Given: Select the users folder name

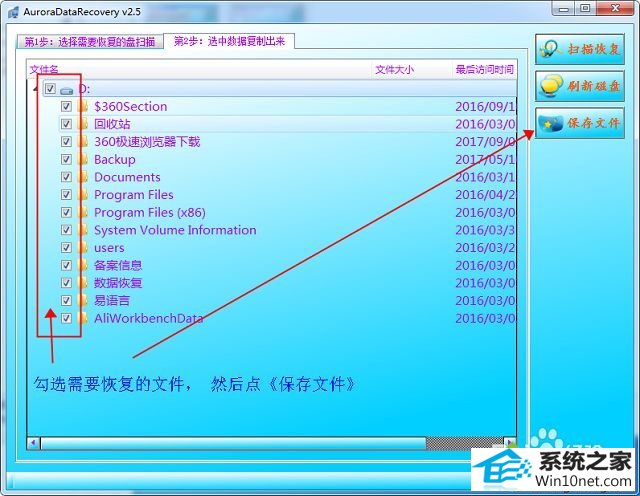Looking at the screenshot, I should pyautogui.click(x=109, y=247).
